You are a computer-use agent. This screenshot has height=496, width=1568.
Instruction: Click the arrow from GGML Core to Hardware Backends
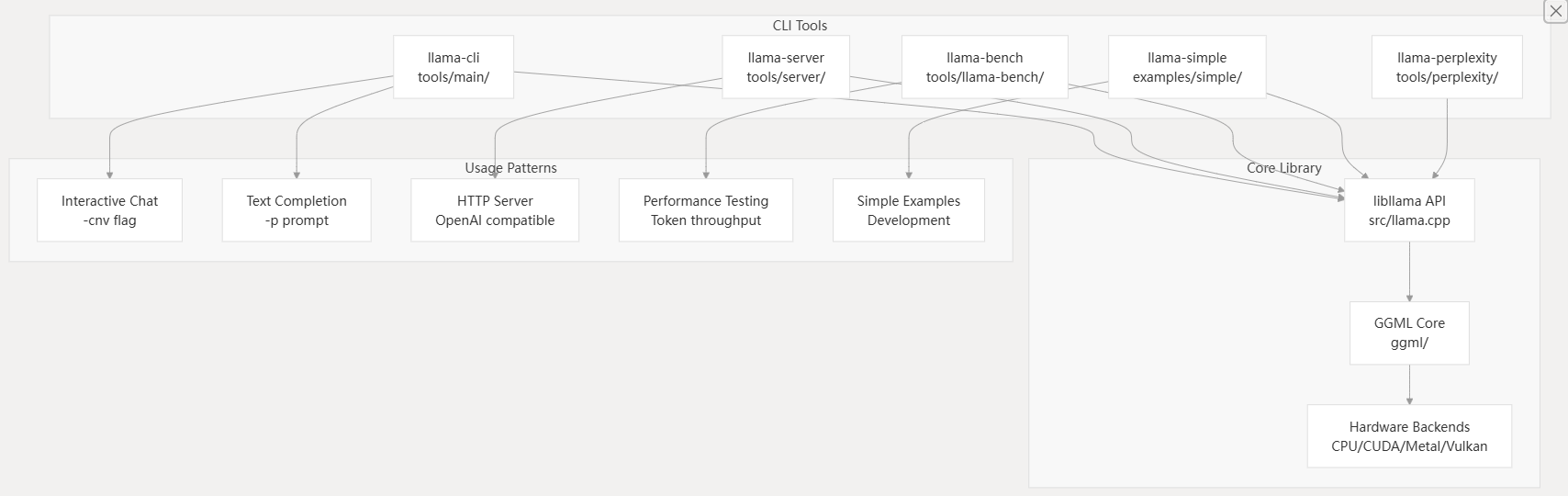coord(1409,384)
